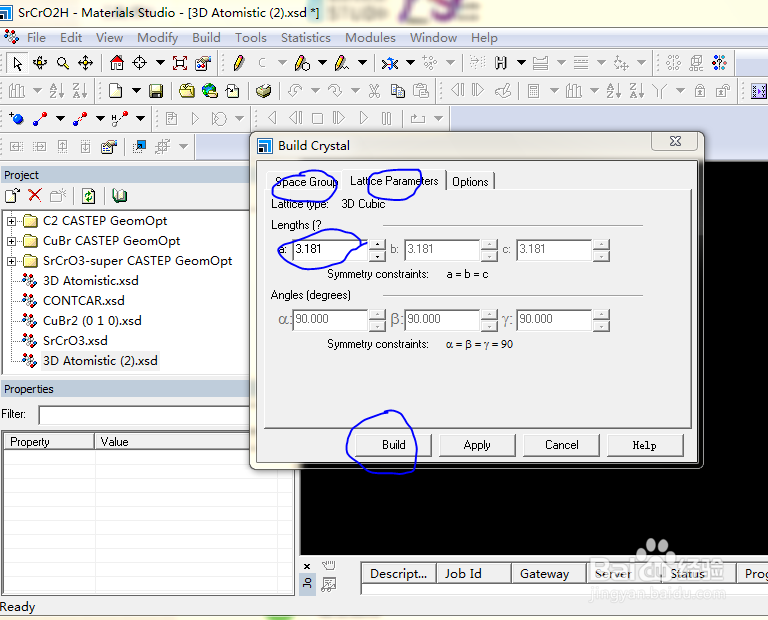The height and width of the screenshot is (620, 768).
Task: Expand the C2 CASTEP GeomOpt folder
Action: click(x=11, y=221)
